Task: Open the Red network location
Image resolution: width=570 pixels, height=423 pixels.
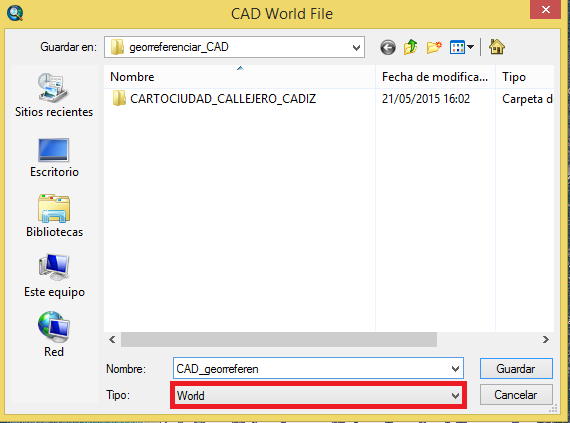Action: 54,334
